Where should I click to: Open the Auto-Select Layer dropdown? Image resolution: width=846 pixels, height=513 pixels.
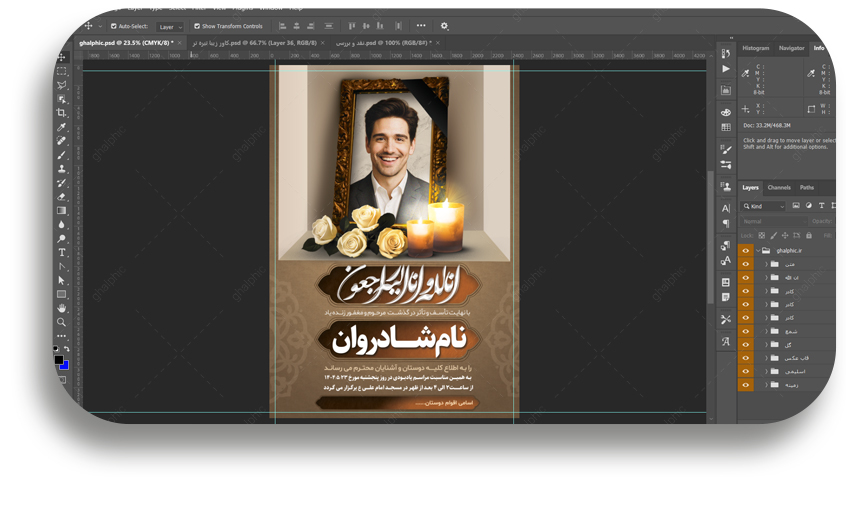170,26
